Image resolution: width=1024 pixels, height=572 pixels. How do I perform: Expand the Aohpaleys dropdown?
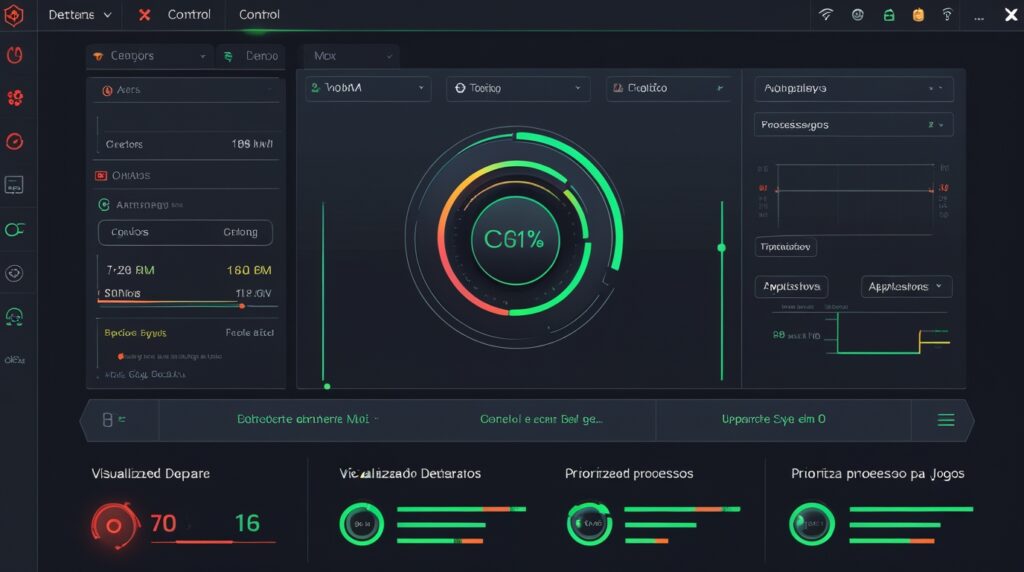pos(854,88)
